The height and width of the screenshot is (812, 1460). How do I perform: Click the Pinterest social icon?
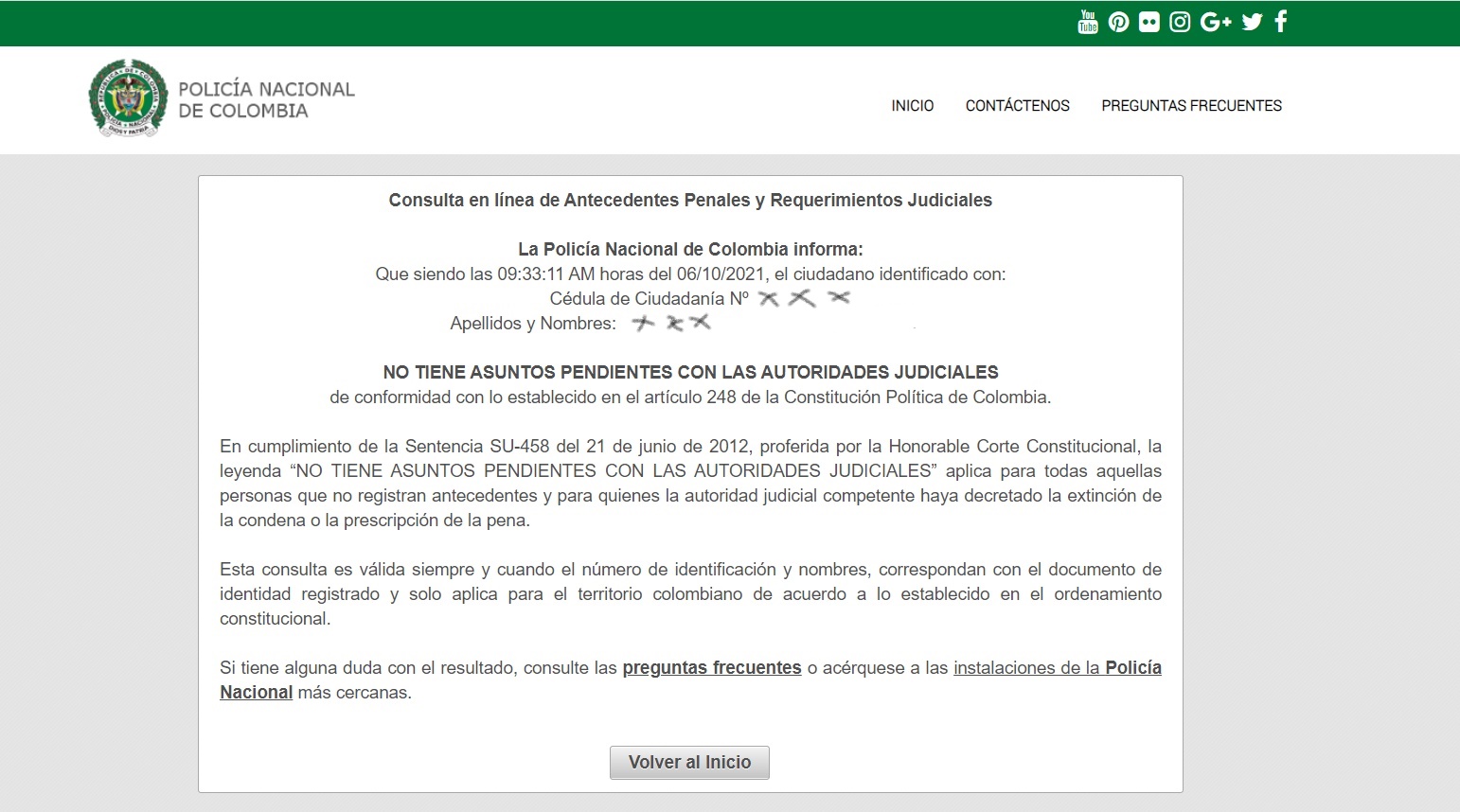coord(1118,21)
